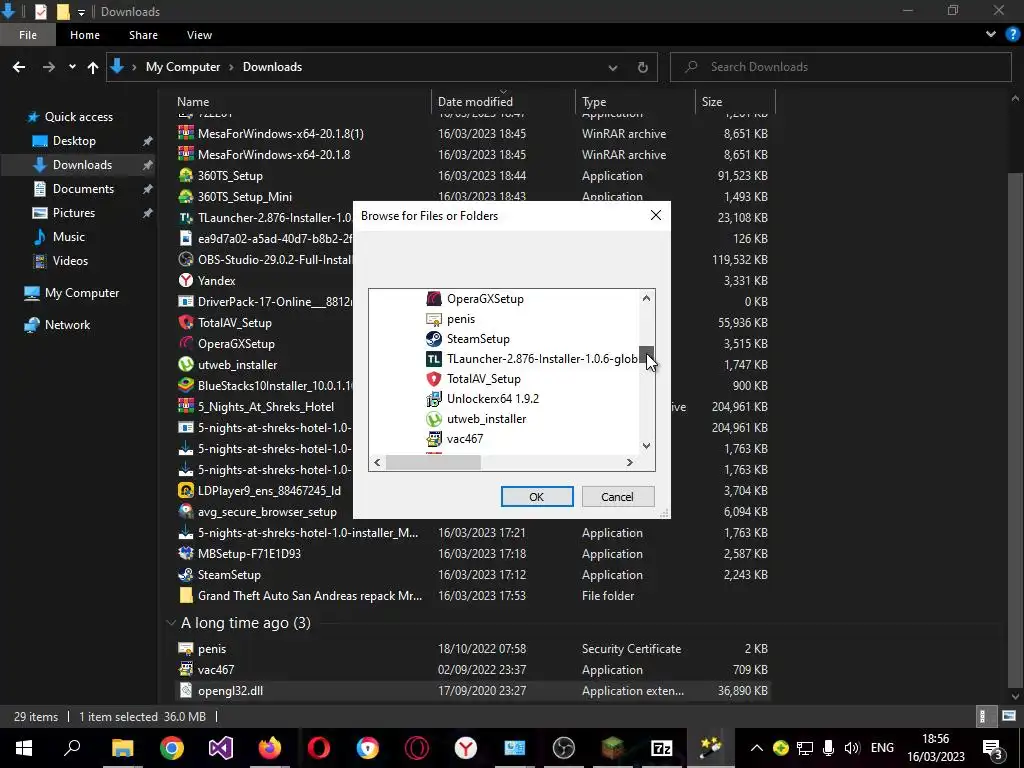Collapse the 'A long time ago' group

pos(171,623)
